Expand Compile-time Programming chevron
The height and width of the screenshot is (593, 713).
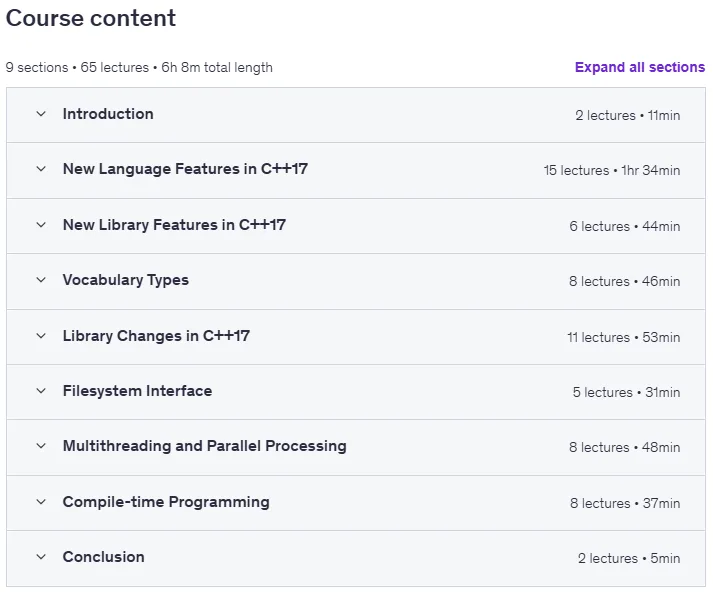coord(41,502)
